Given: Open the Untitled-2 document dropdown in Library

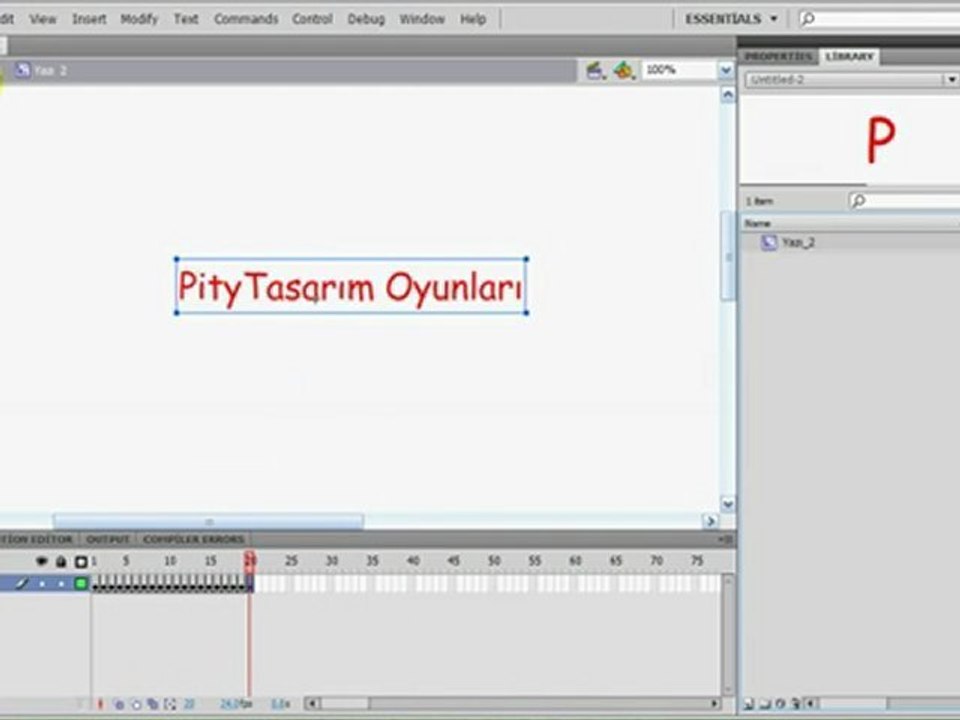Looking at the screenshot, I should pos(852,80).
